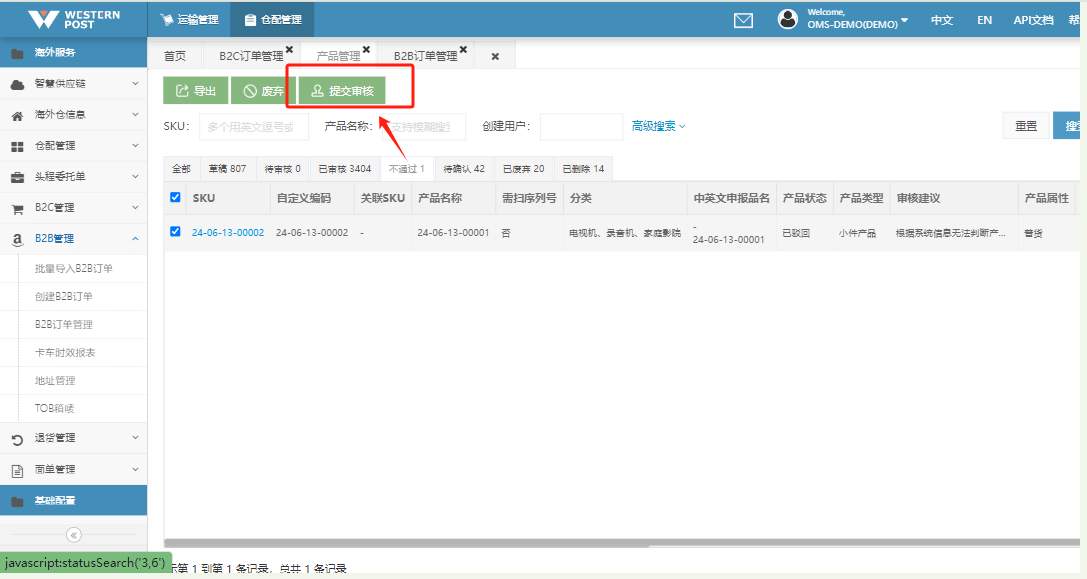Close the B2C订单管理 tab
The image size is (1087, 579).
coord(290,49)
